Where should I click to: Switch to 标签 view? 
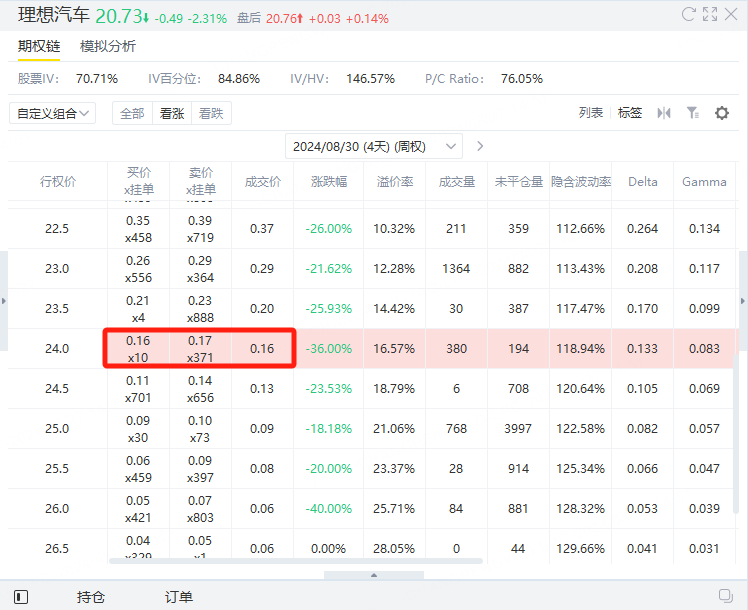pos(630,113)
